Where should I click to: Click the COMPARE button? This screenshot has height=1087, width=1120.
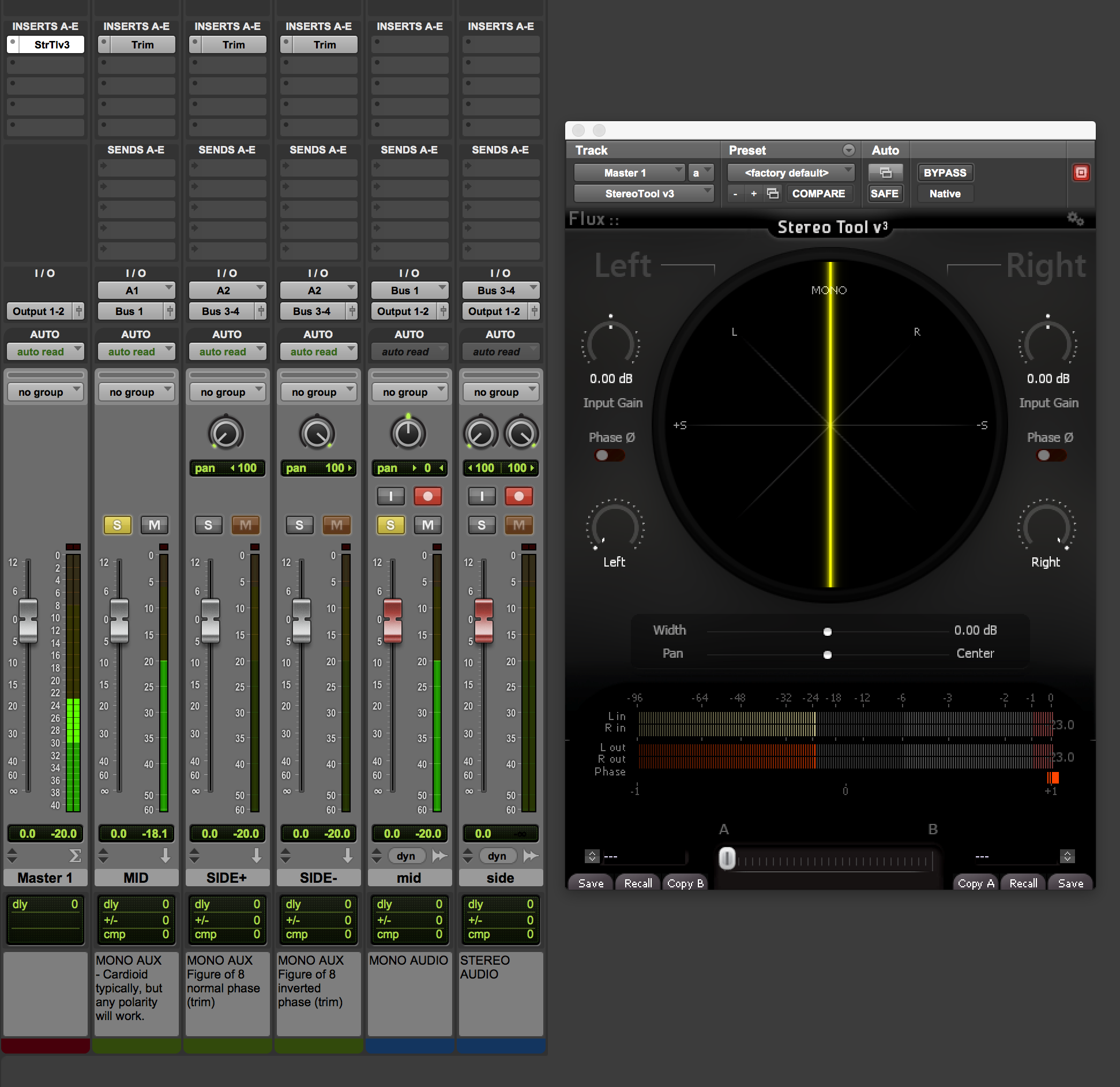818,194
